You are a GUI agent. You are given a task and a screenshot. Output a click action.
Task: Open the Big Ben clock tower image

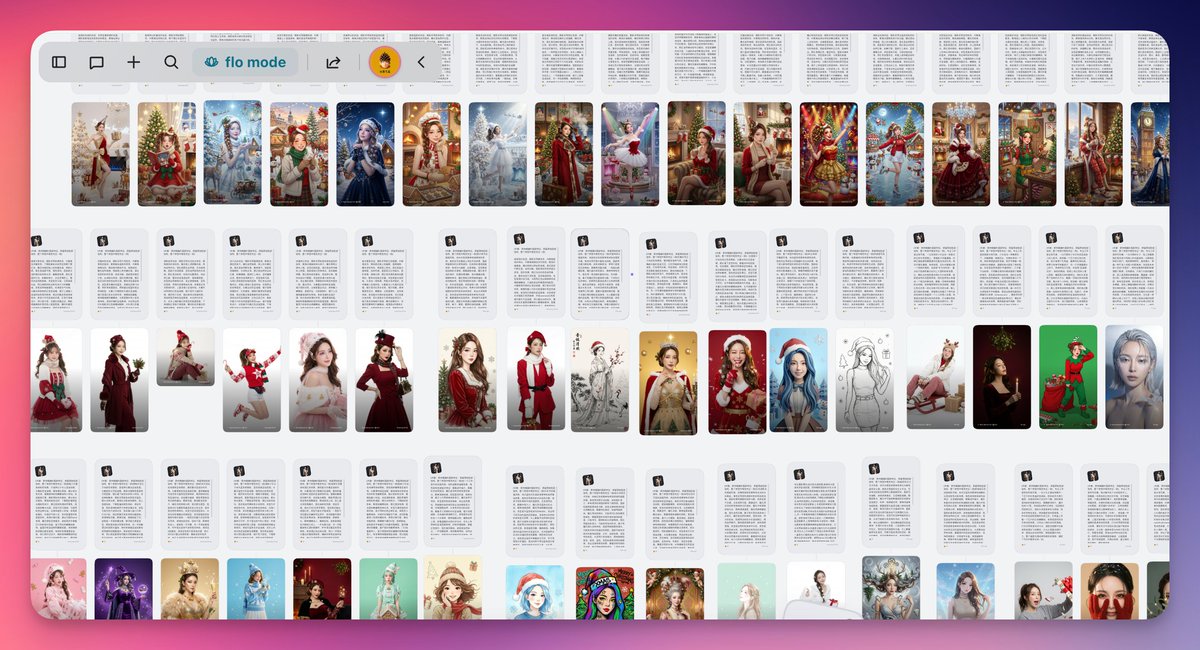pyautogui.click(x=1149, y=153)
